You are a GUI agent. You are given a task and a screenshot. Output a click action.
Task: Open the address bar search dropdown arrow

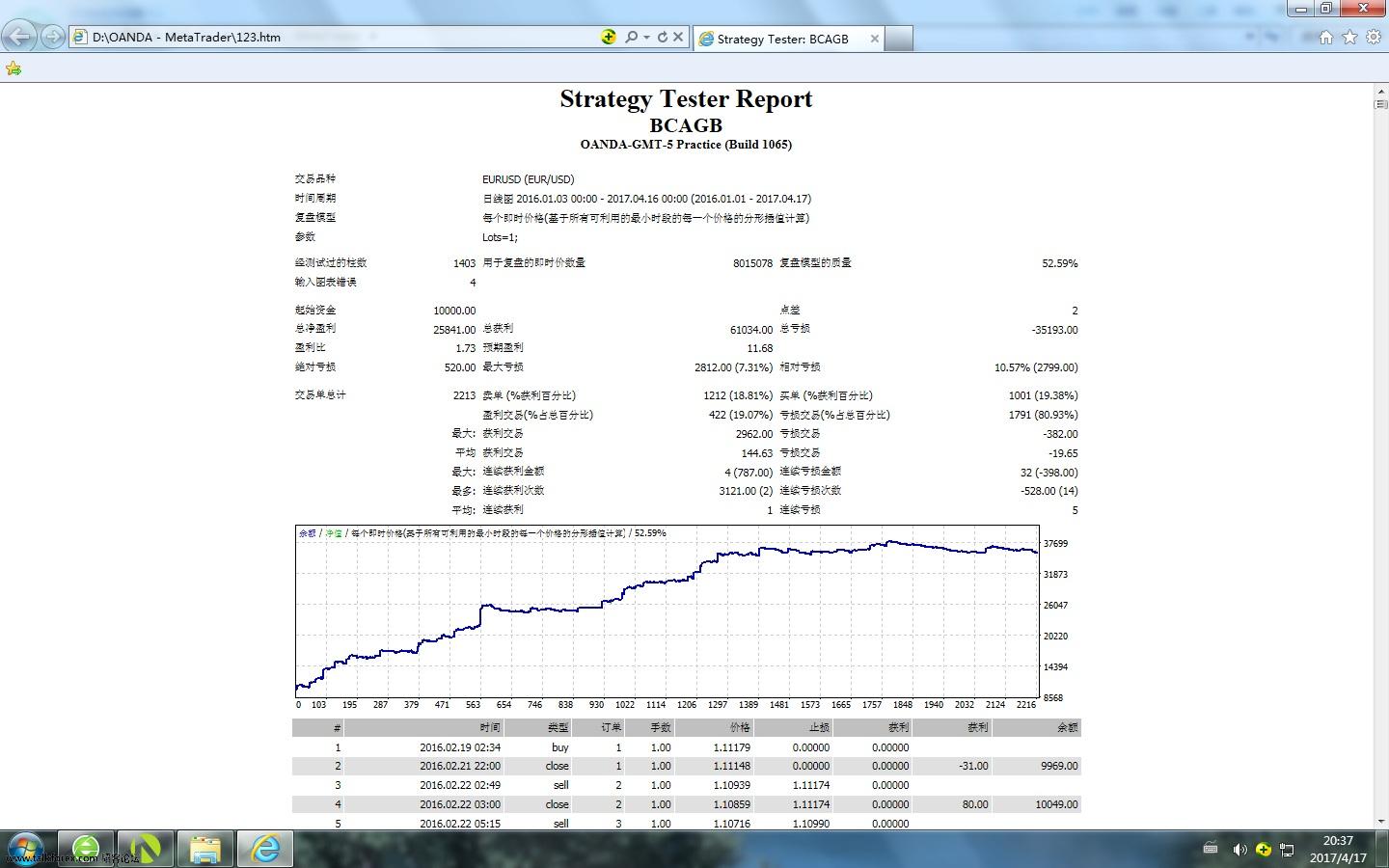[646, 38]
